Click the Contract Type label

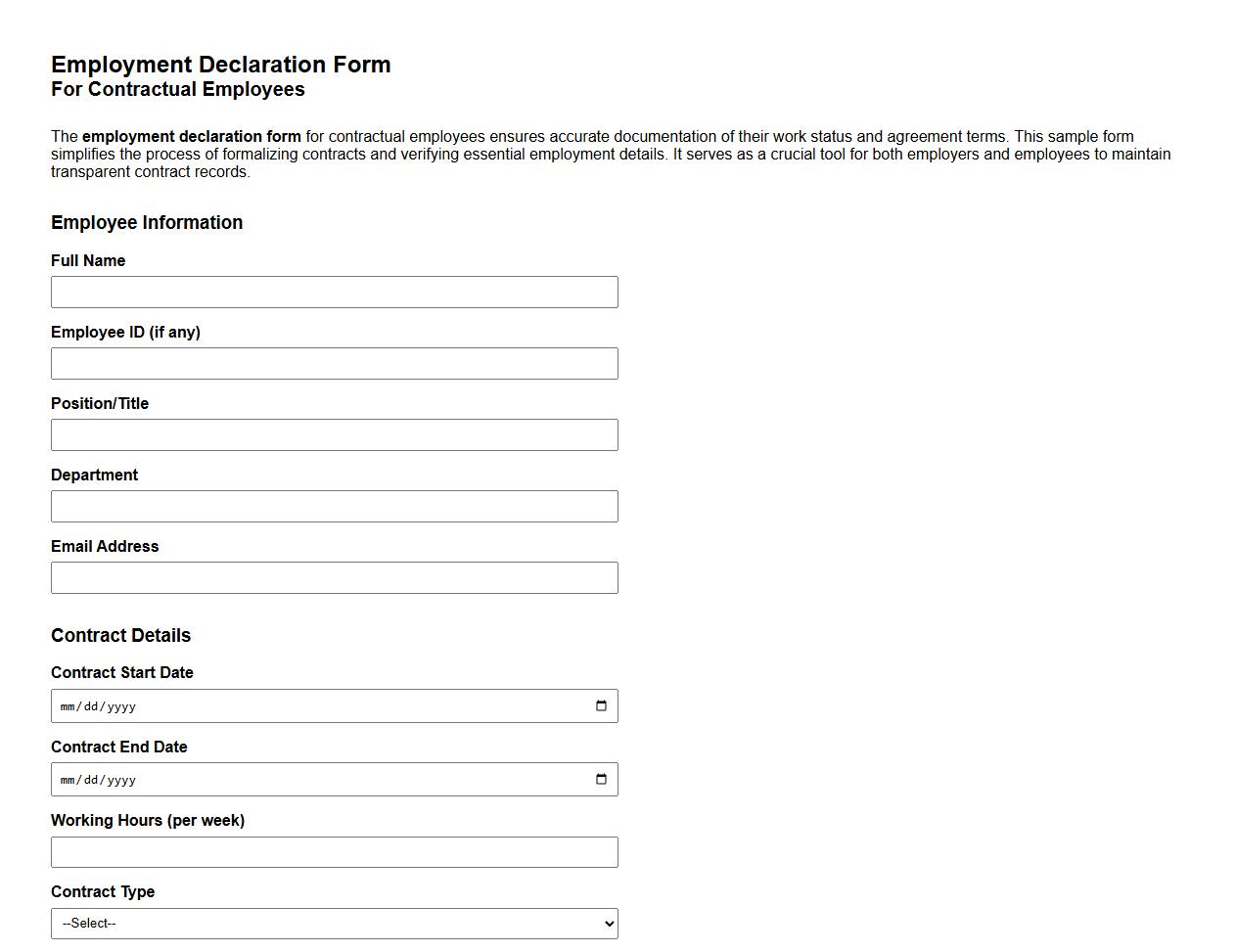[x=103, y=891]
